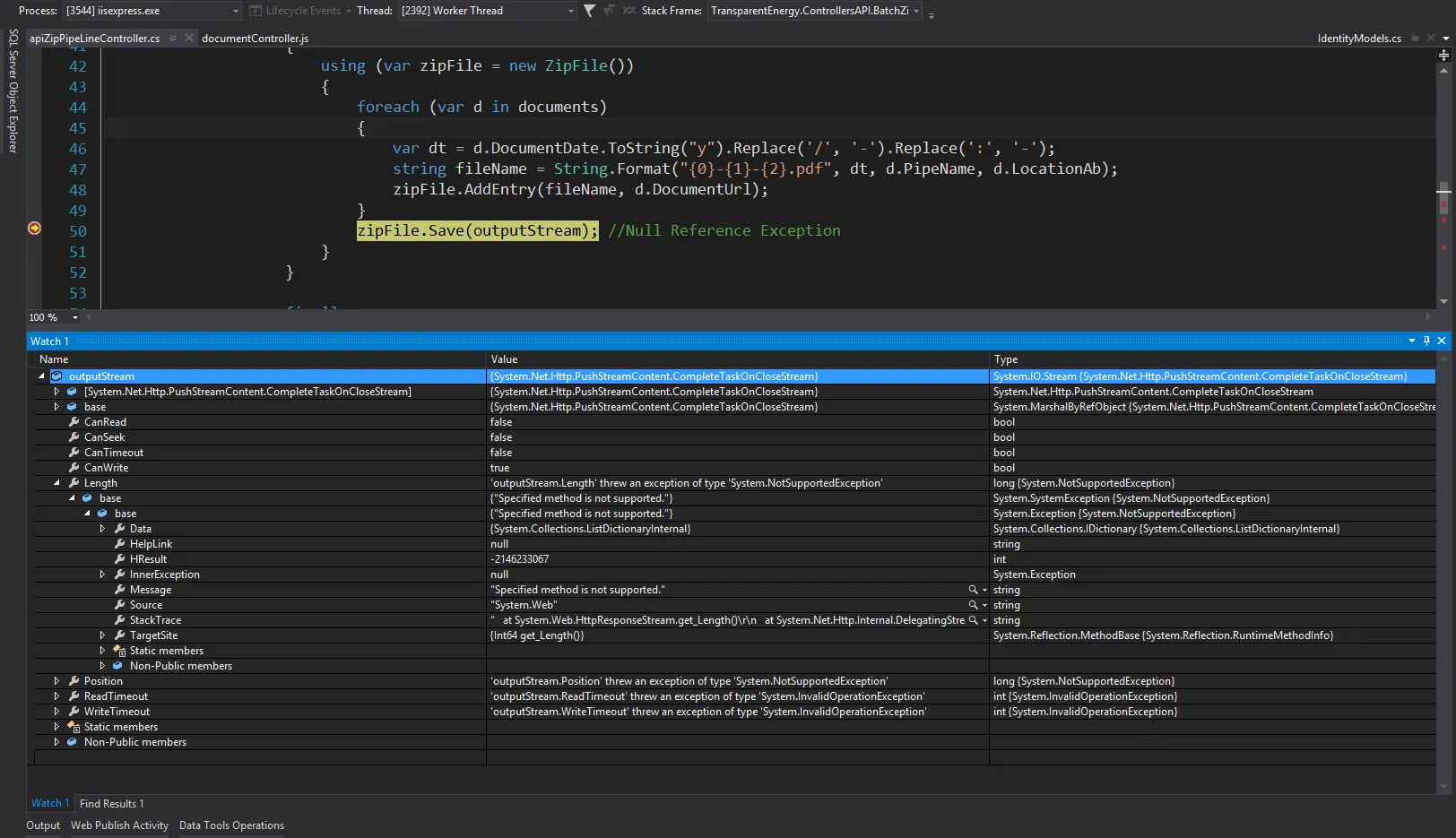The image size is (1456, 838).
Task: Click the thread filter funnel icon
Action: pyautogui.click(x=589, y=11)
